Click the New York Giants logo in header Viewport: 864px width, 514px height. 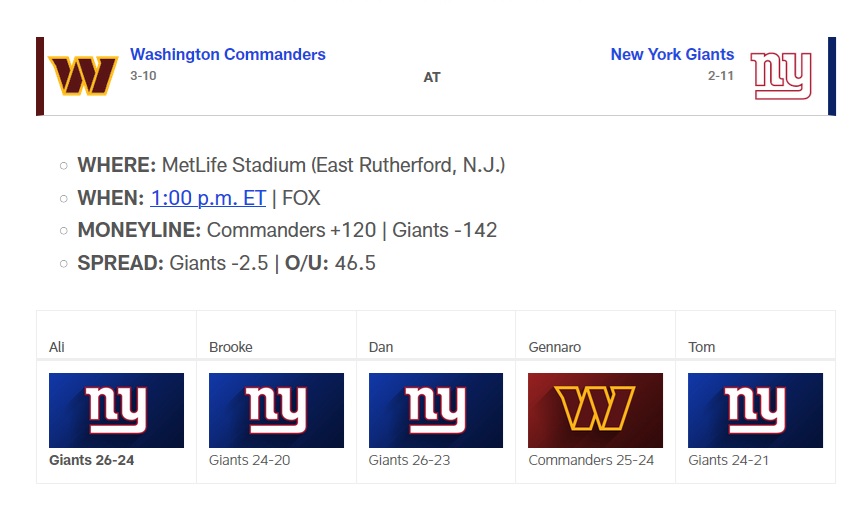click(781, 76)
